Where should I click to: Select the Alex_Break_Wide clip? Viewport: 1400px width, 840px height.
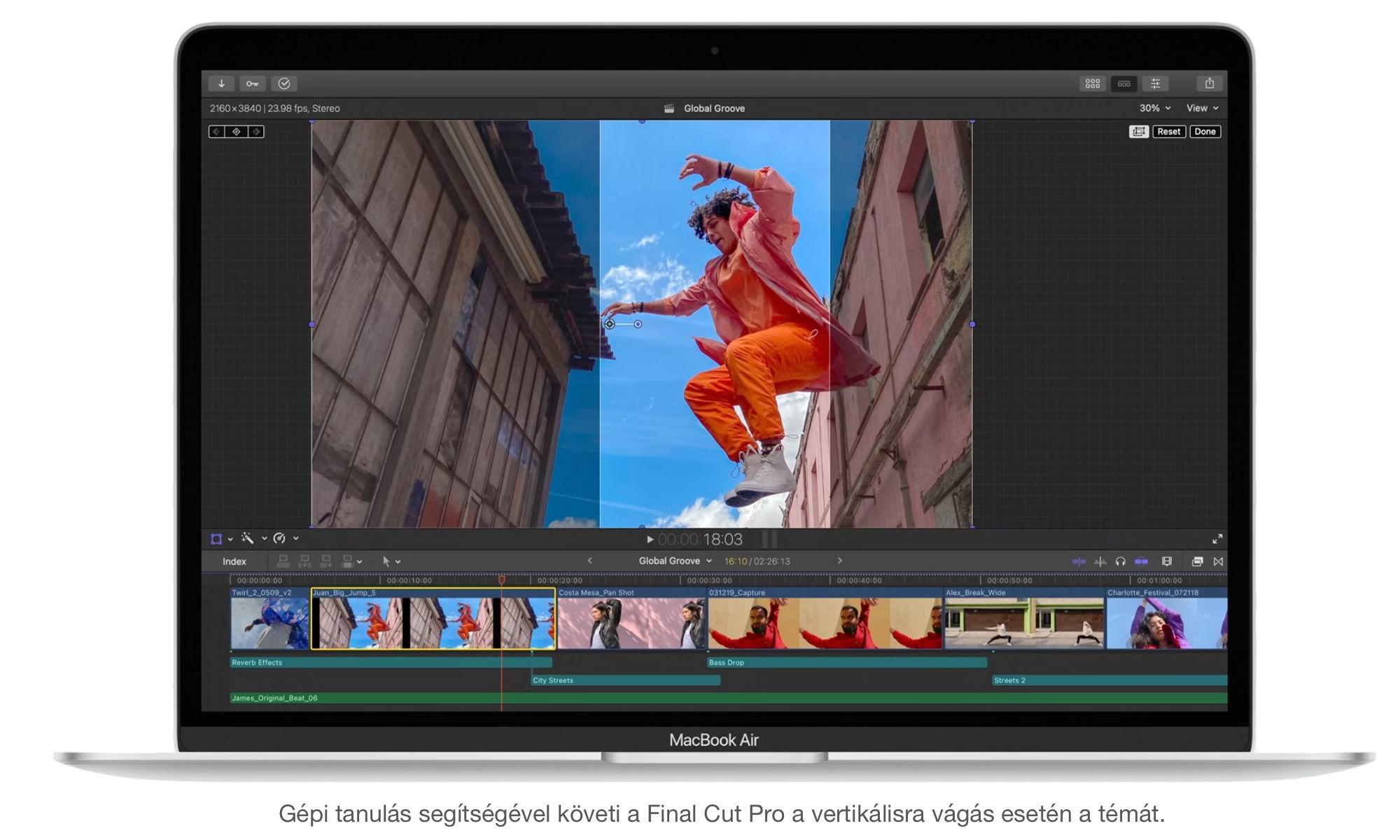(1024, 619)
